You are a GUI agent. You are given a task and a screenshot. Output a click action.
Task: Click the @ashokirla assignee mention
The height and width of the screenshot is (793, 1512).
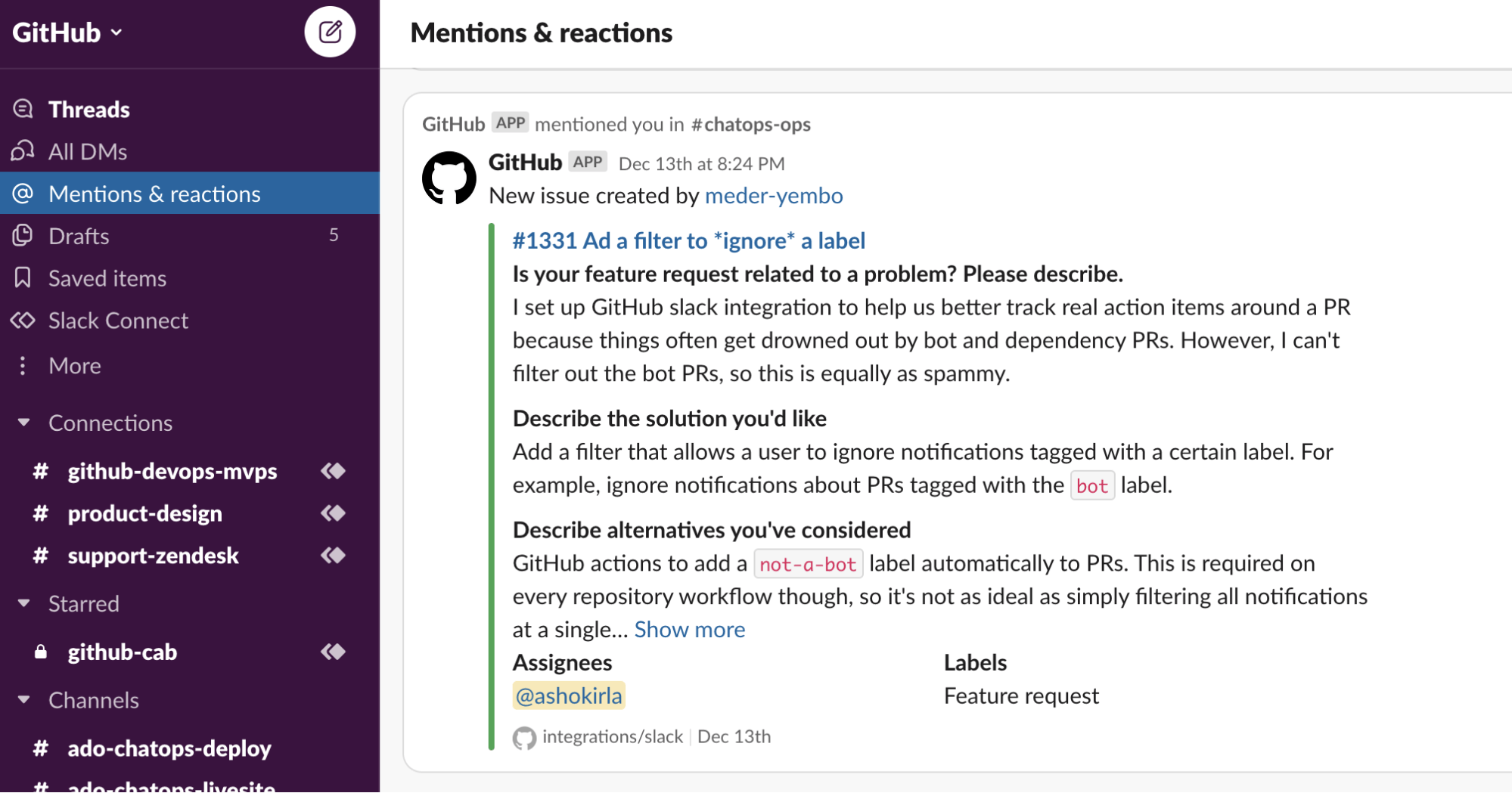[569, 695]
